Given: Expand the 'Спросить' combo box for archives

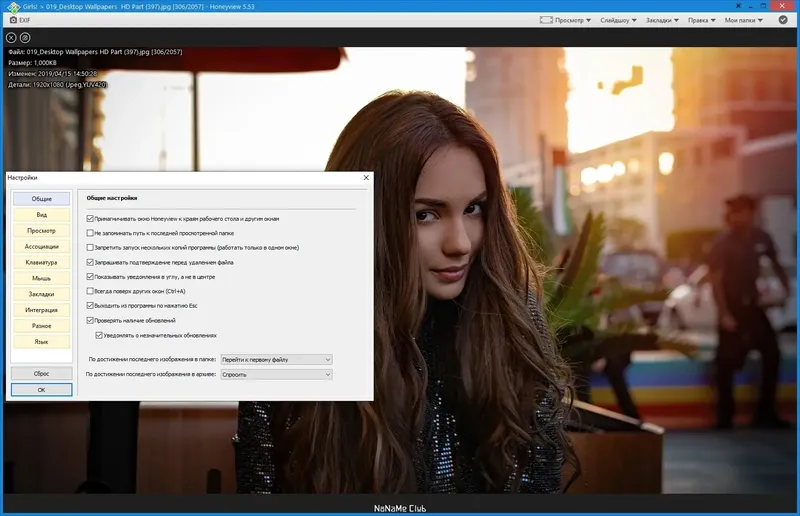Looking at the screenshot, I should point(277,374).
